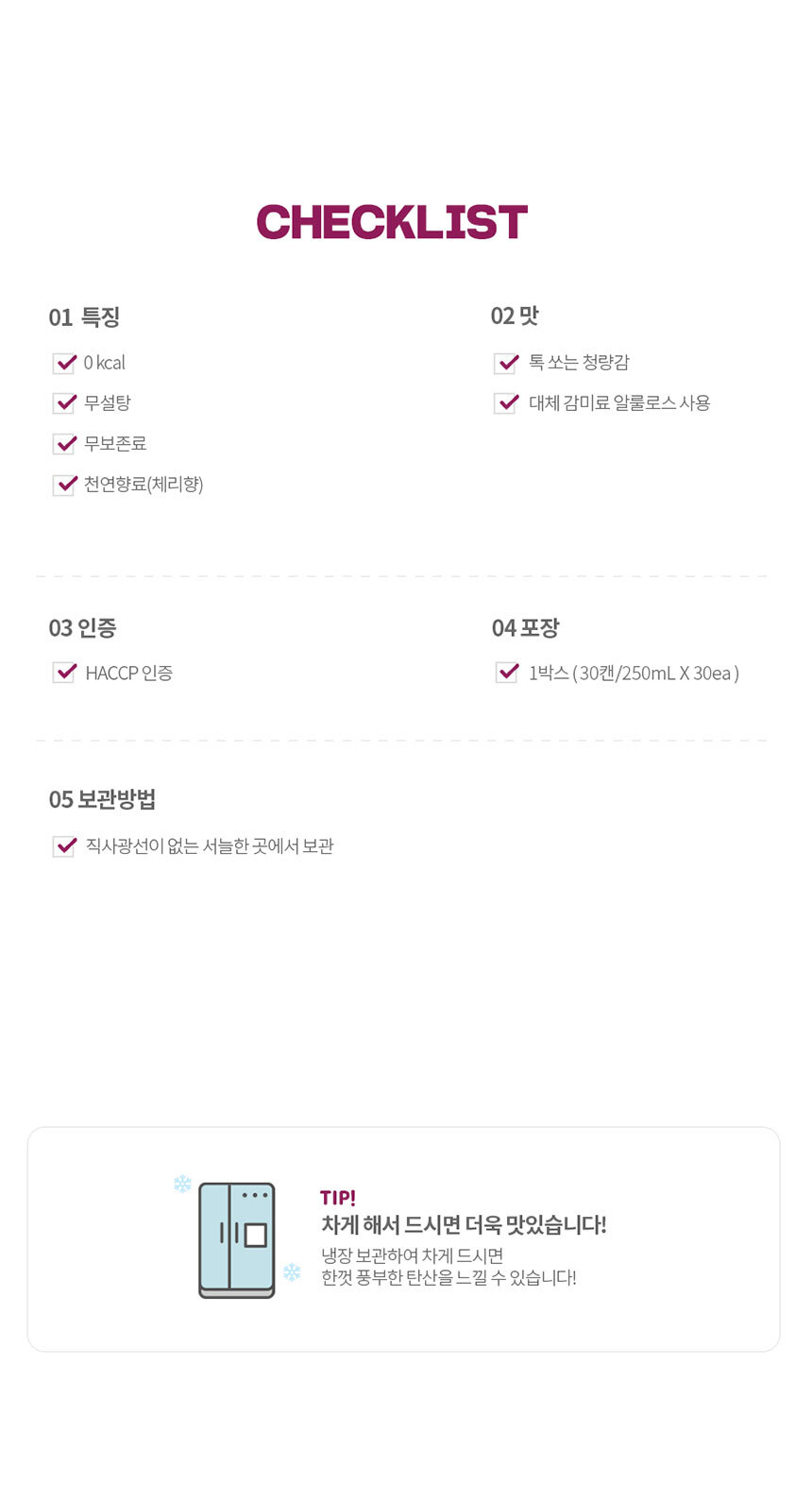812x1485 pixels.
Task: Uncheck the HACCP 인증 checkbox
Action: click(x=64, y=673)
